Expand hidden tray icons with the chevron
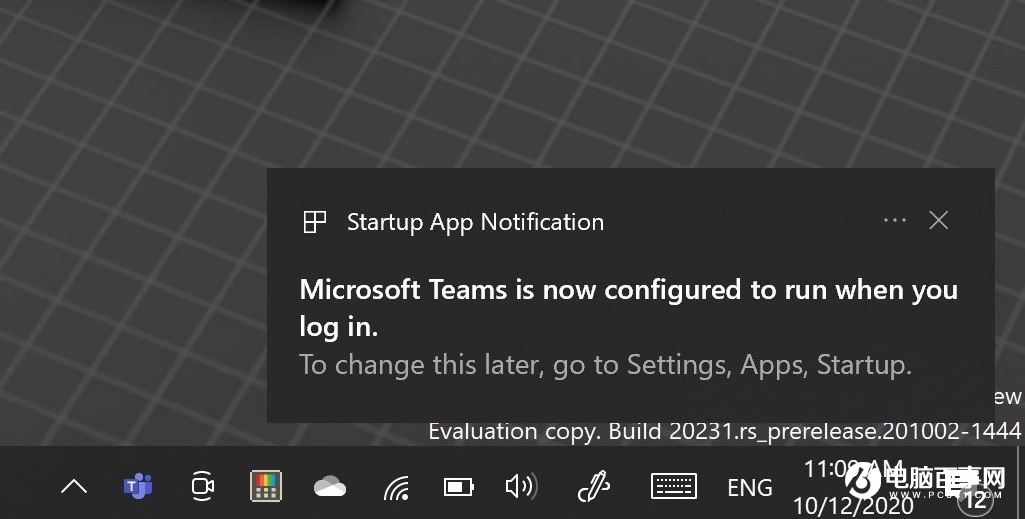Viewport: 1025px width, 519px height. point(74,486)
